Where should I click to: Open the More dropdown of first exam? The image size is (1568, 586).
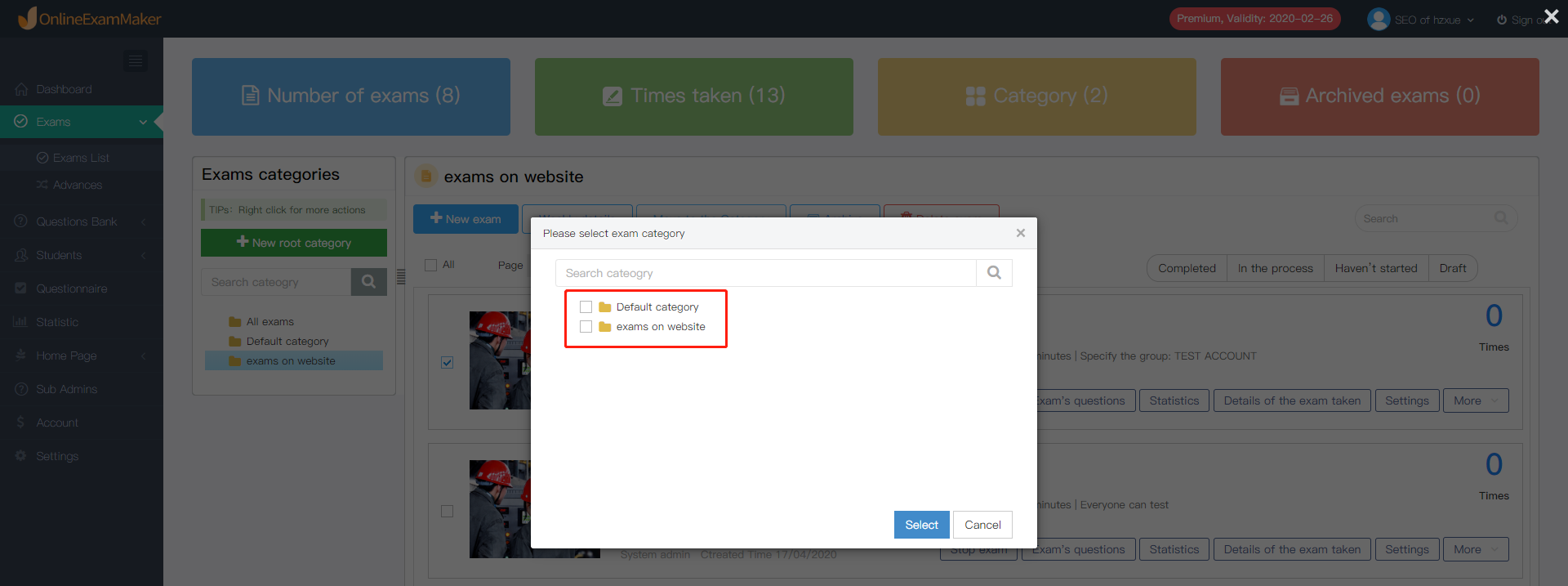pyautogui.click(x=1476, y=400)
